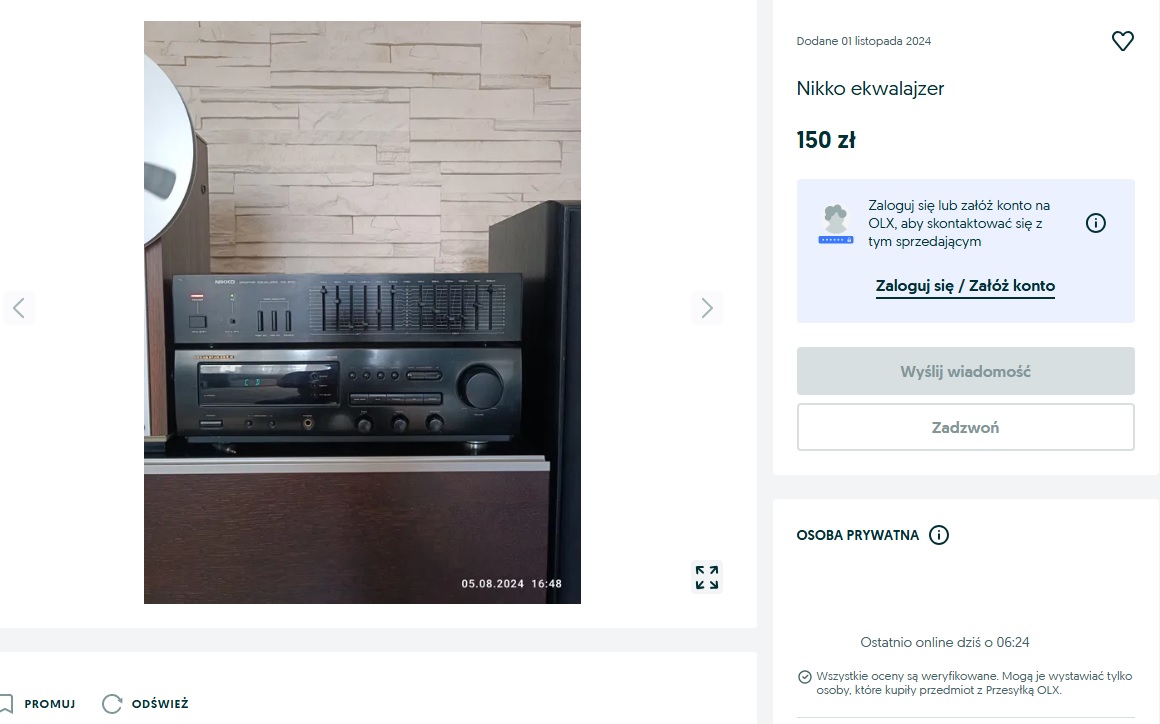Click the Wyślij wiadomość button
This screenshot has width=1160, height=724.
tap(965, 371)
